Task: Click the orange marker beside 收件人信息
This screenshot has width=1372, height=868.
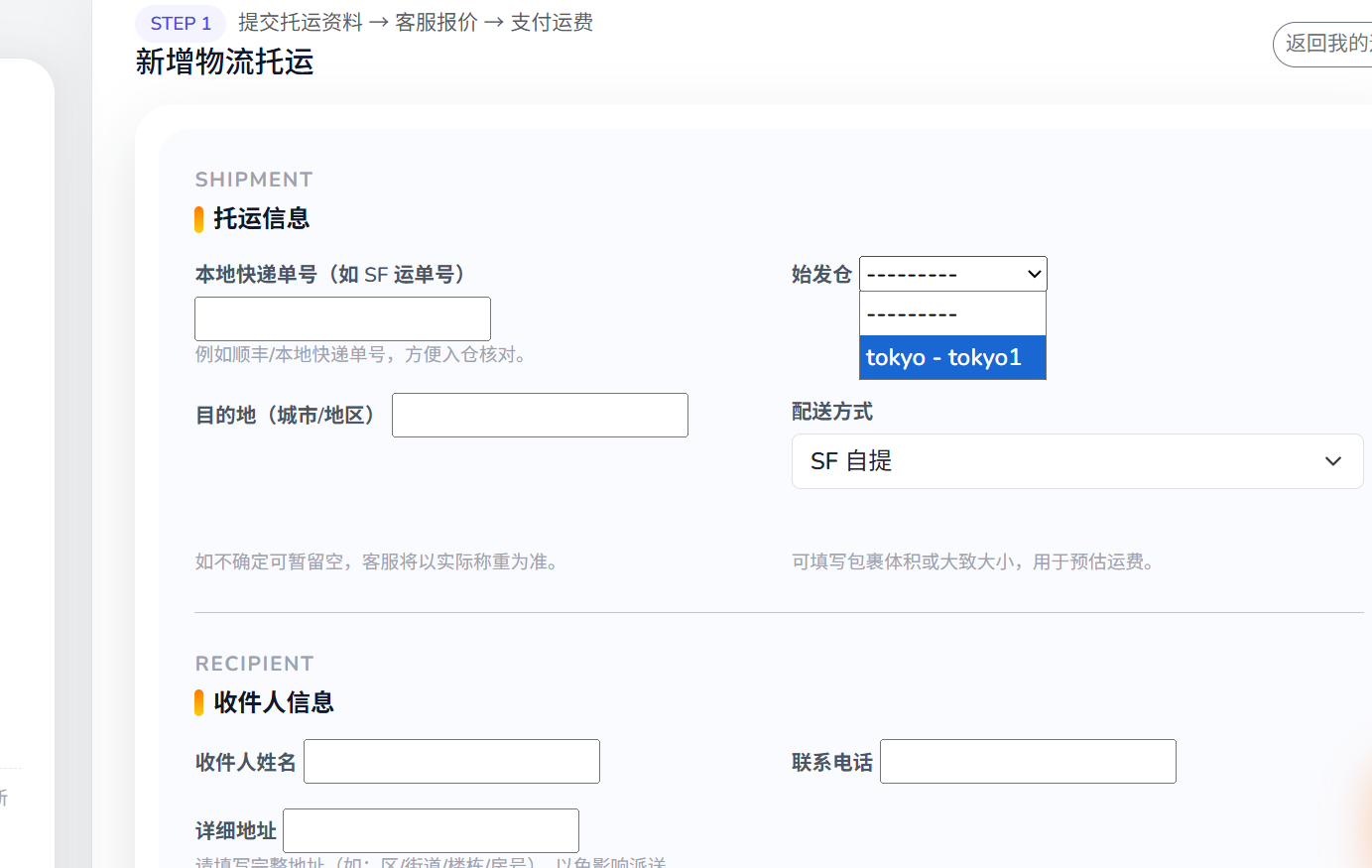Action: click(198, 702)
